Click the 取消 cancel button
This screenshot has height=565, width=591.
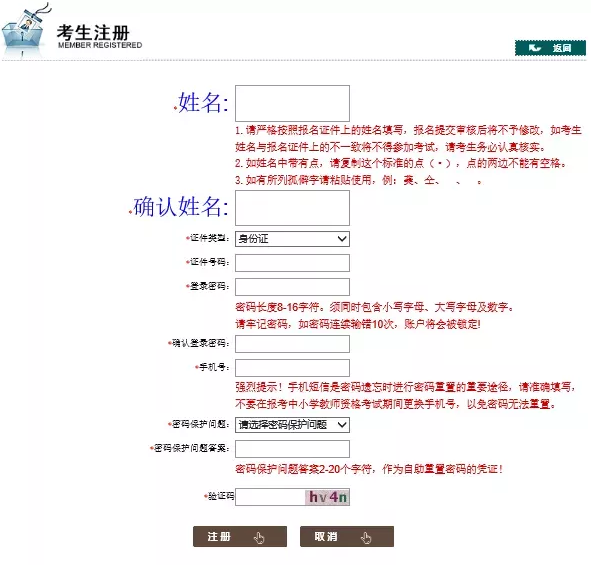tap(347, 537)
